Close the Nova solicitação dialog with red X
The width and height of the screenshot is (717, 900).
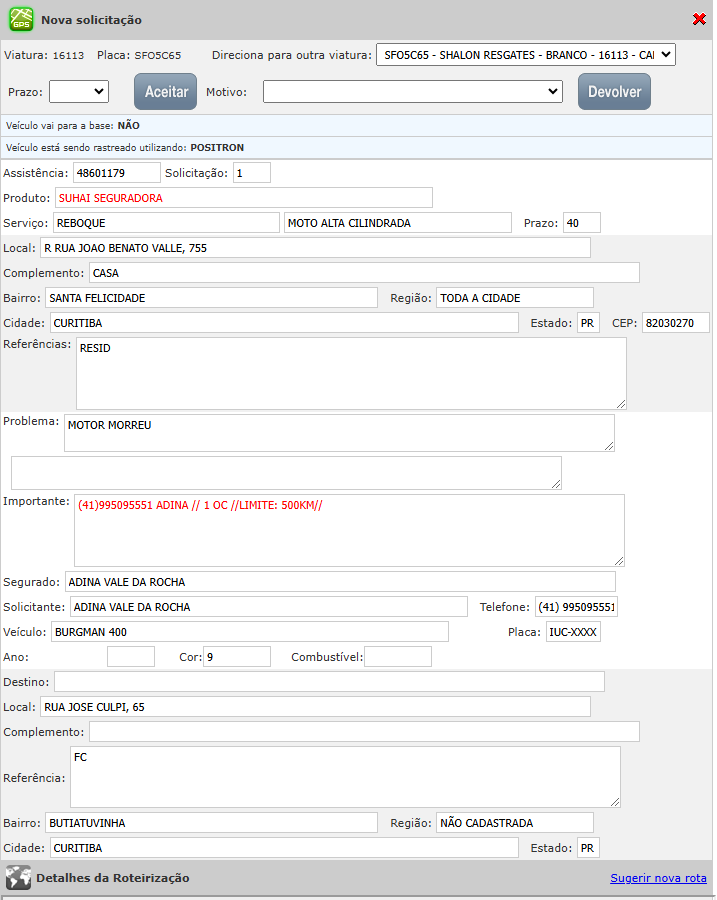pos(699,19)
